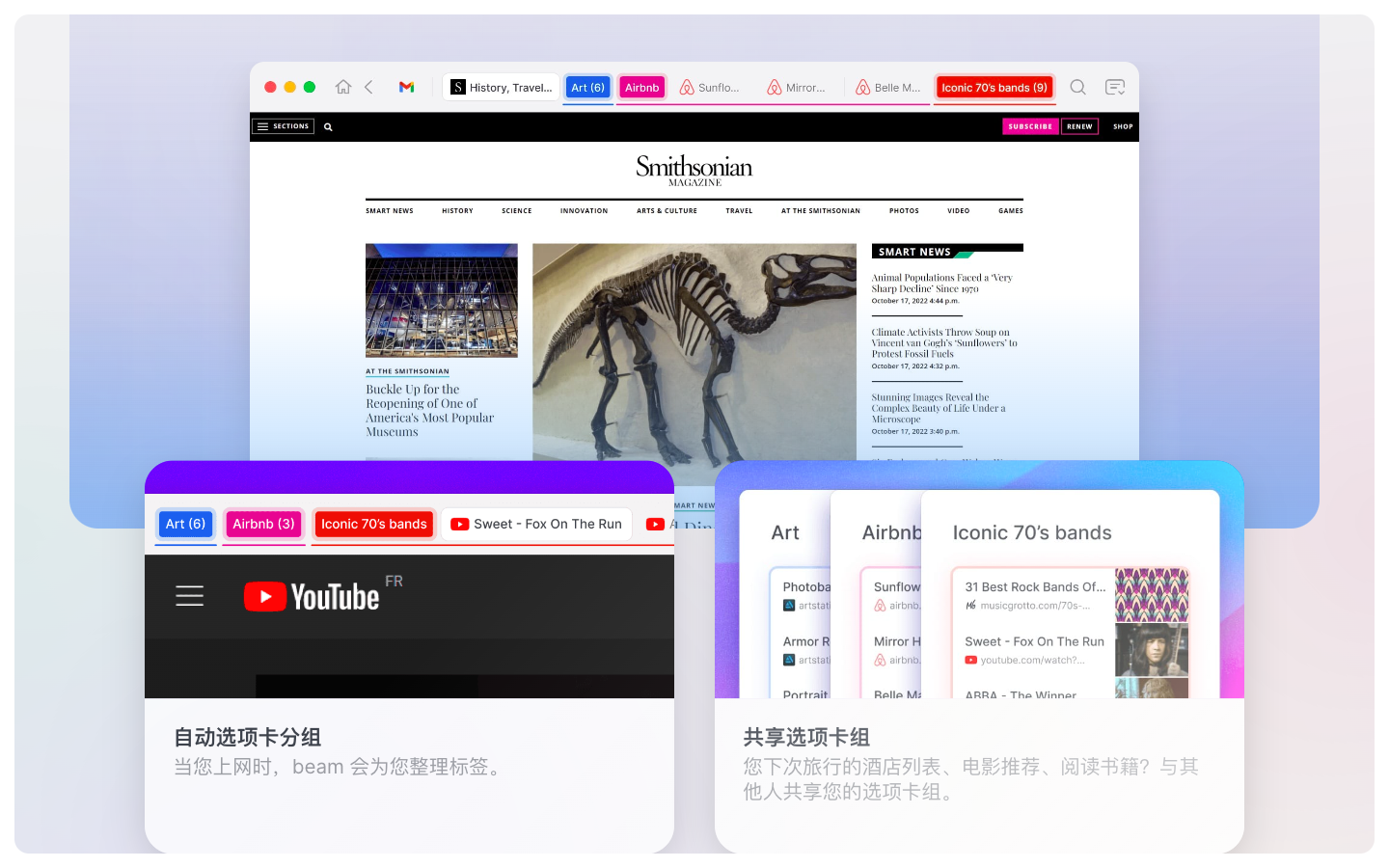This screenshot has height=868, width=1389.
Task: Open Stunning Images Reveal Microscope article
Action: [939, 408]
